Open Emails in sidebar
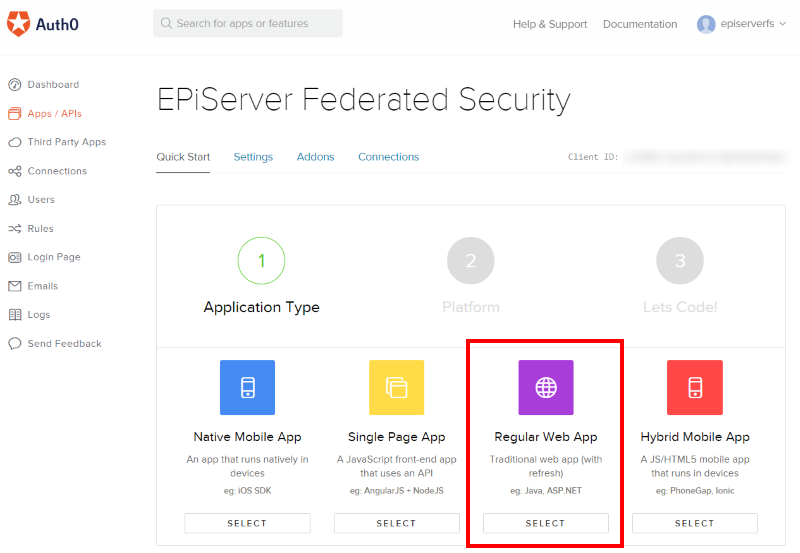 click(x=43, y=286)
